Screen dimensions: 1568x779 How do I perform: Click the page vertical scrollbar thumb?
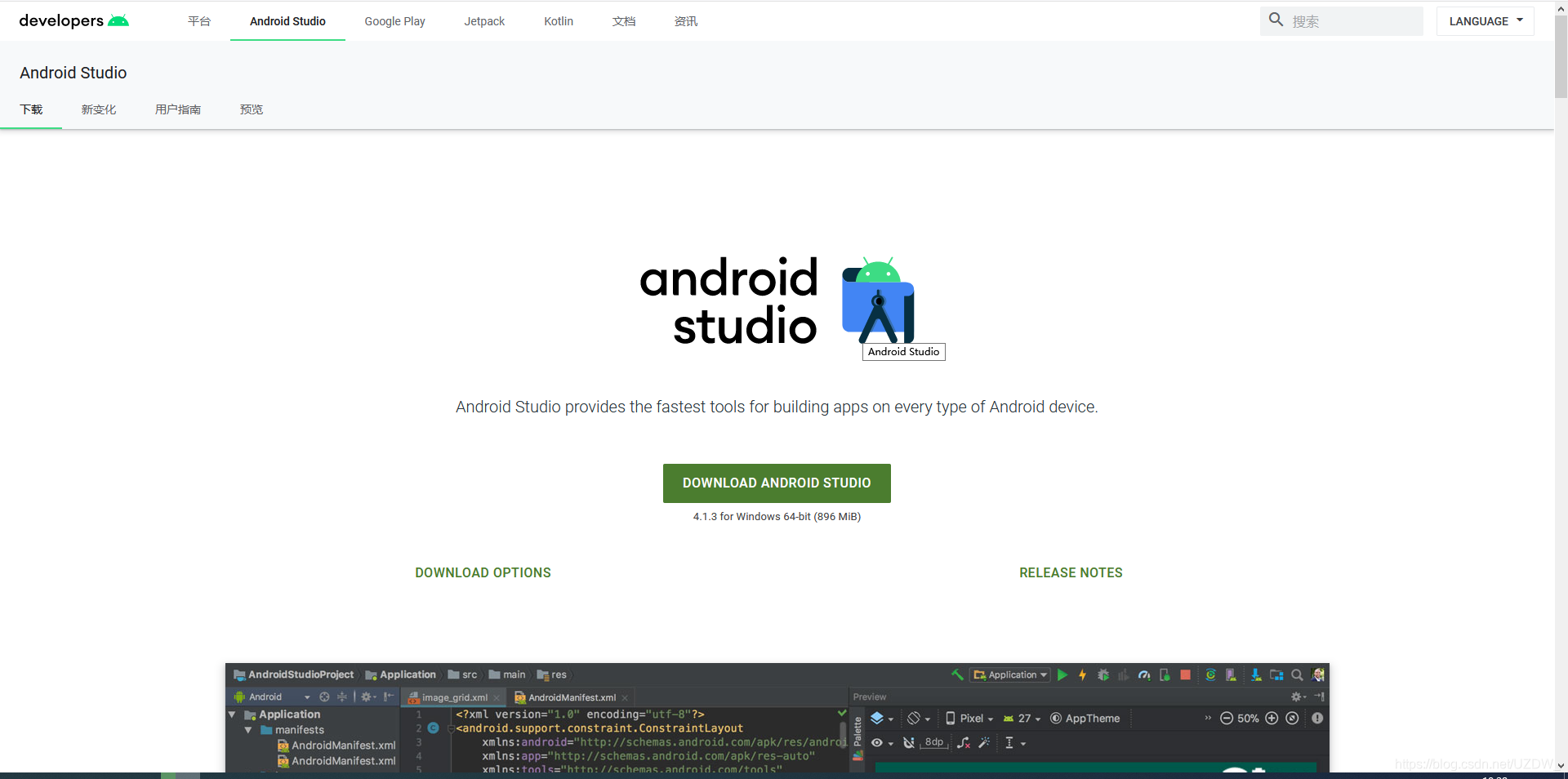tap(1561, 56)
